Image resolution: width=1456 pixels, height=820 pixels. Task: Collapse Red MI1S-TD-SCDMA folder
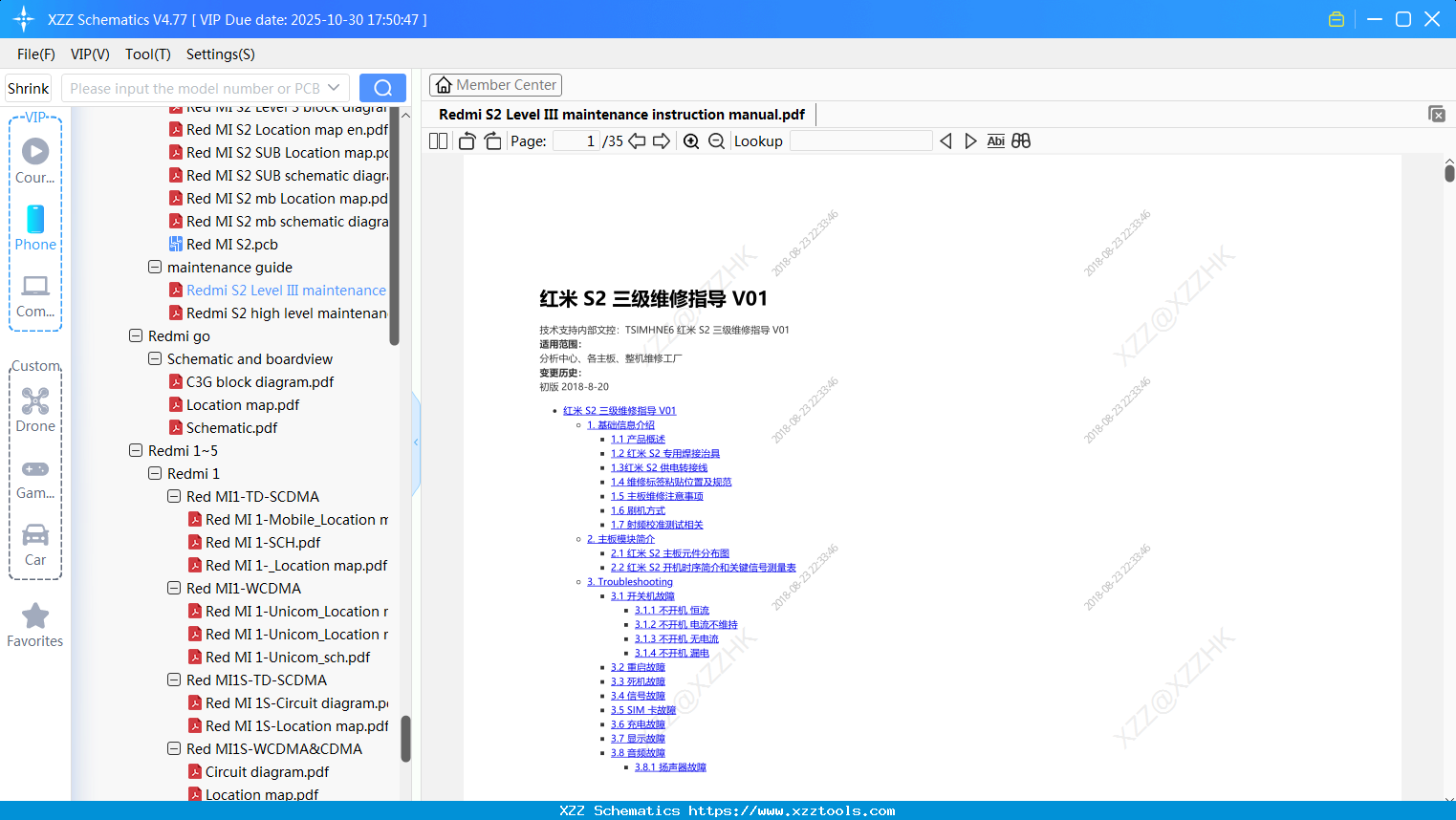tap(174, 680)
